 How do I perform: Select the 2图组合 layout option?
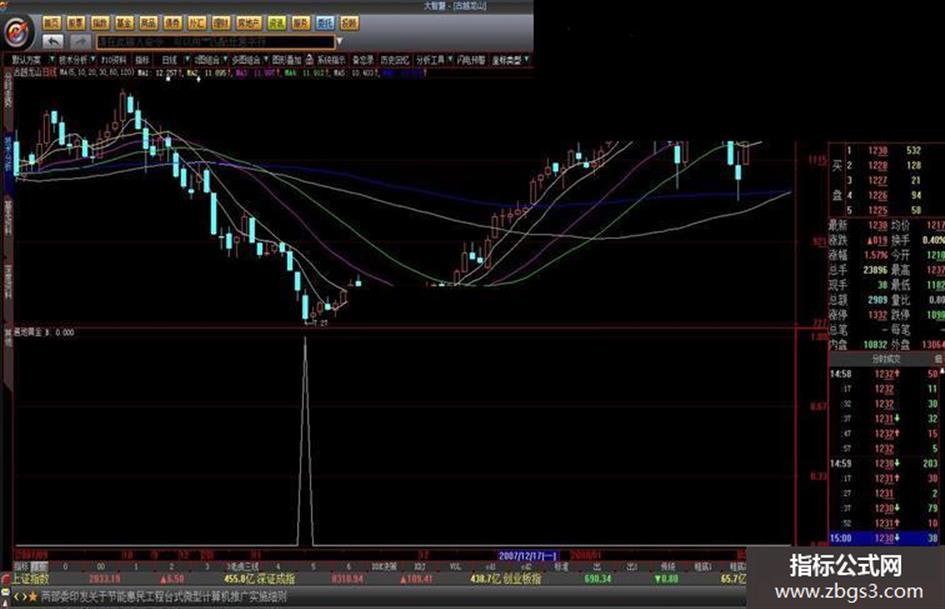coord(207,60)
